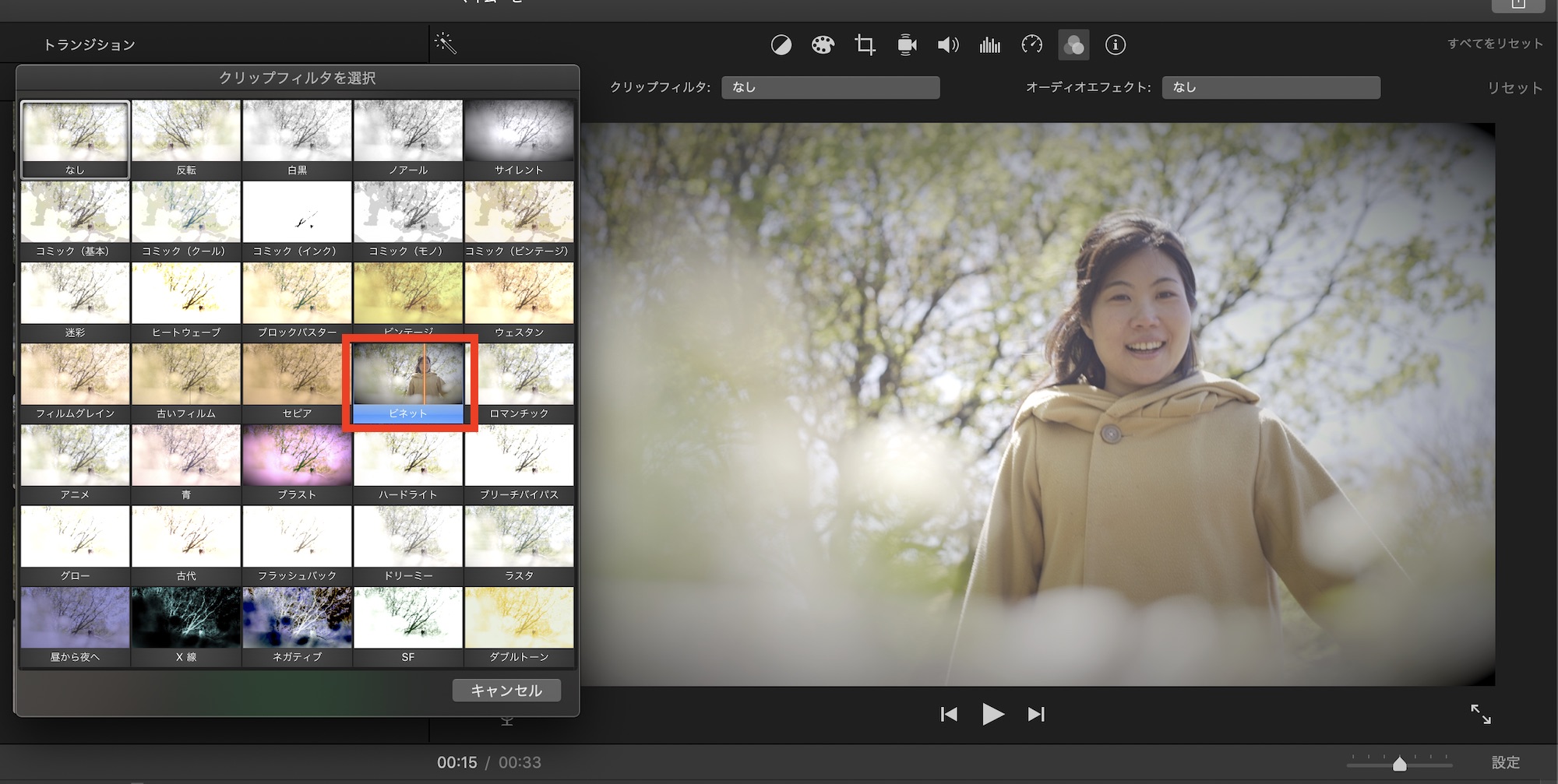Open the クリップフィルタ selection field
The height and width of the screenshot is (784, 1558).
coord(830,87)
